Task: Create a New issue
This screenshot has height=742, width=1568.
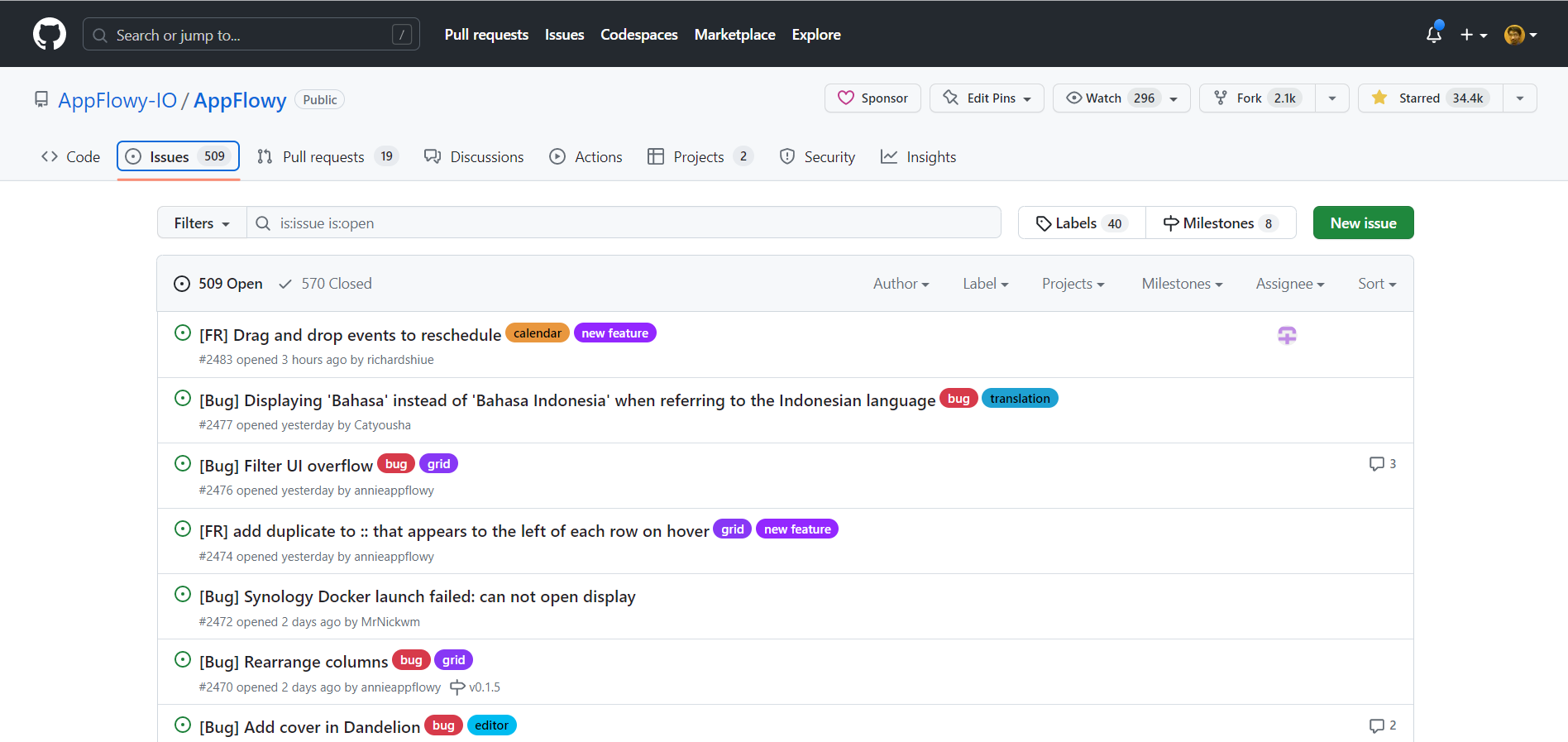Action: click(x=1363, y=223)
